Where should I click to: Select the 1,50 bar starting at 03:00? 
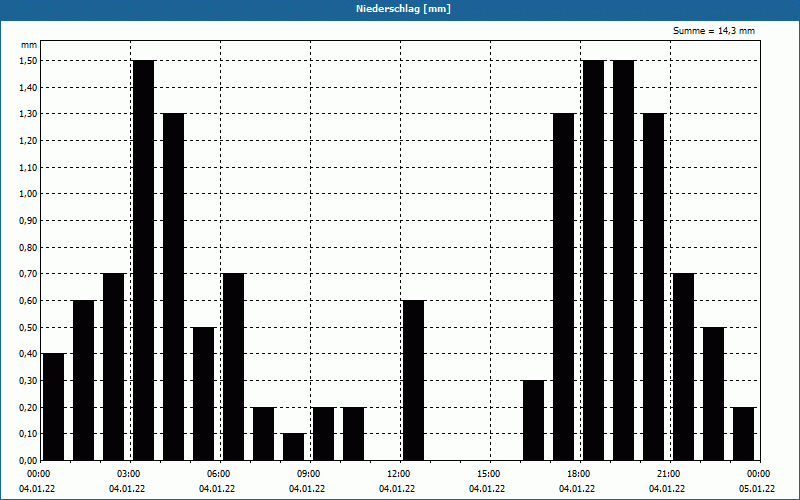(x=143, y=260)
